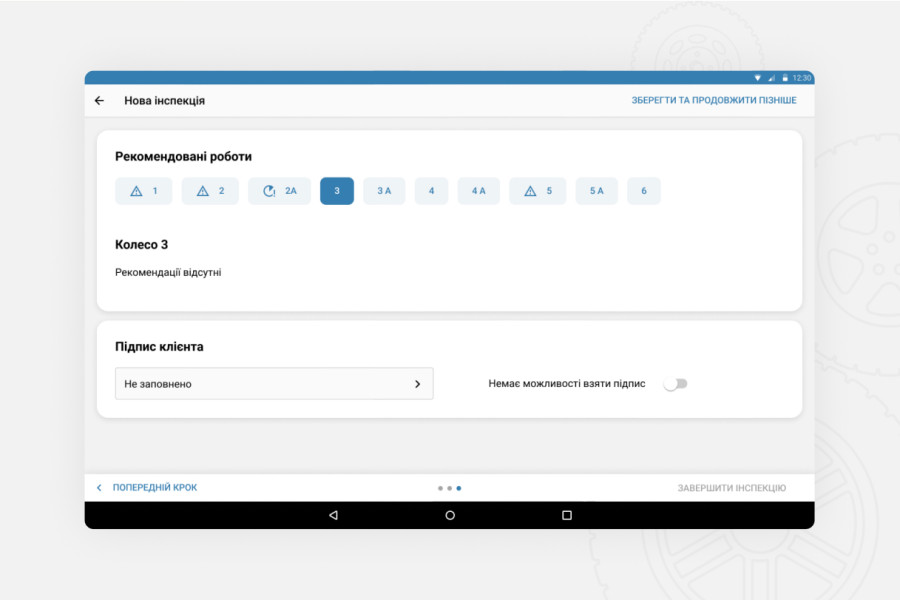
Task: Switch to wheel 6 tab
Action: [x=644, y=191]
